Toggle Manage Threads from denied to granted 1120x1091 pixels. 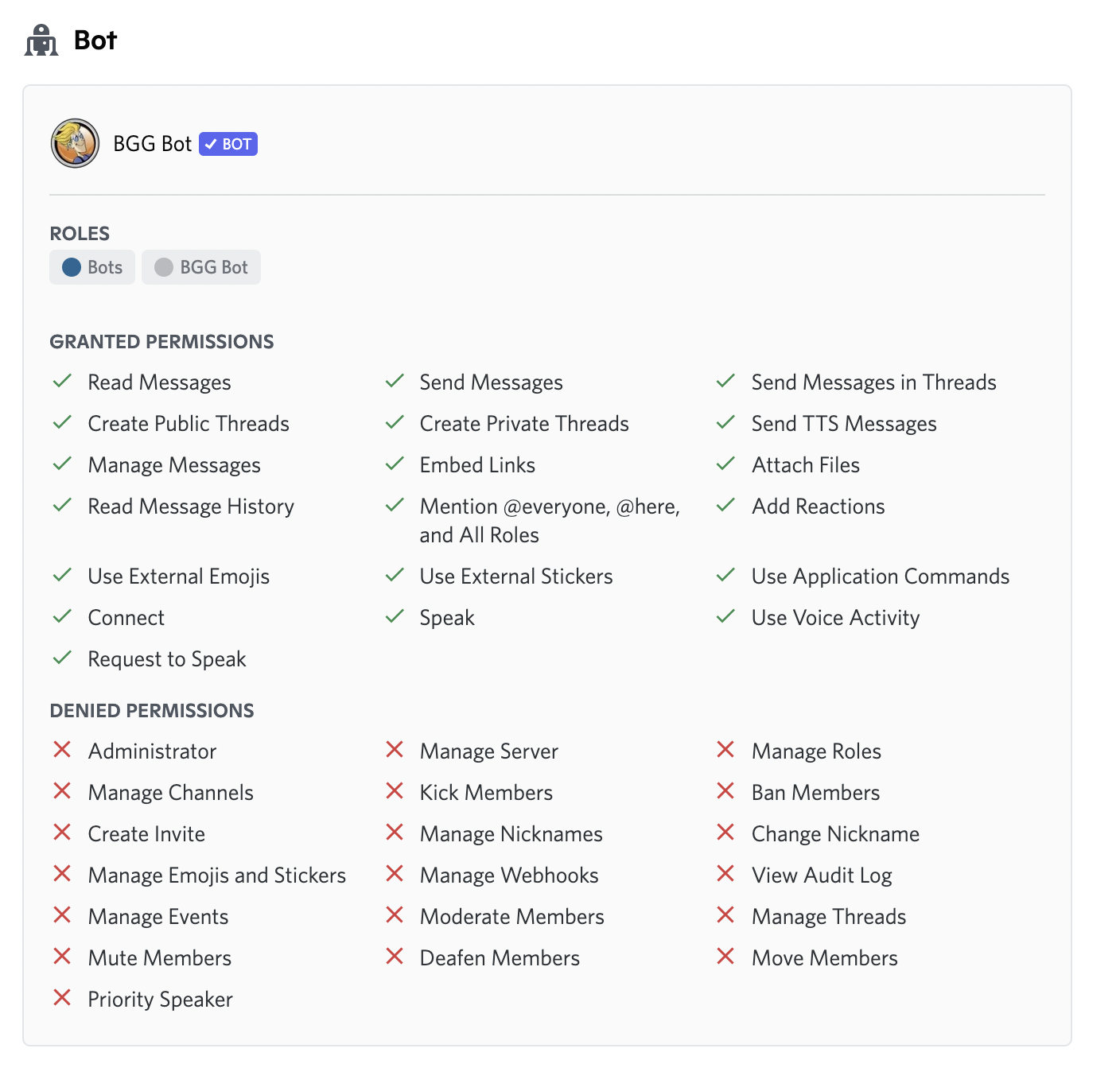[726, 915]
